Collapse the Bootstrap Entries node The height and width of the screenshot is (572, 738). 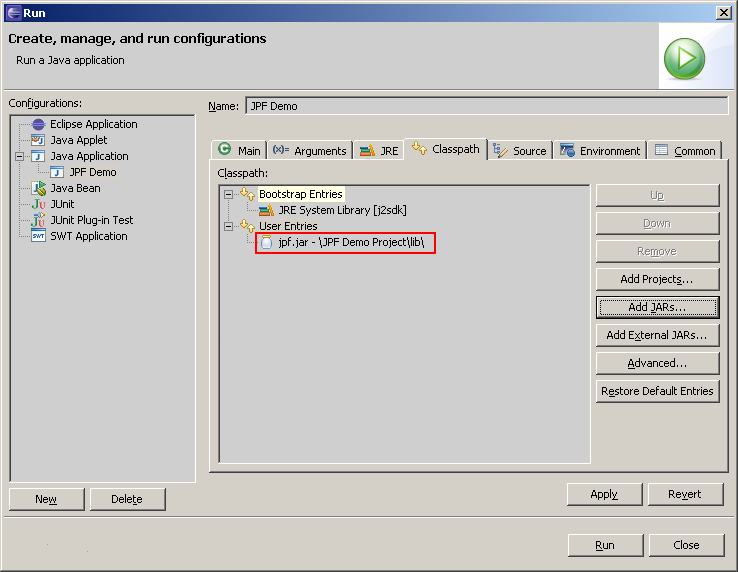click(x=228, y=194)
